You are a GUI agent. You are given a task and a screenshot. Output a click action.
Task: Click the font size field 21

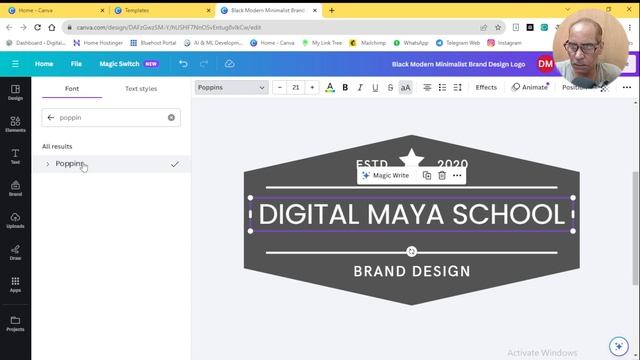tap(296, 87)
